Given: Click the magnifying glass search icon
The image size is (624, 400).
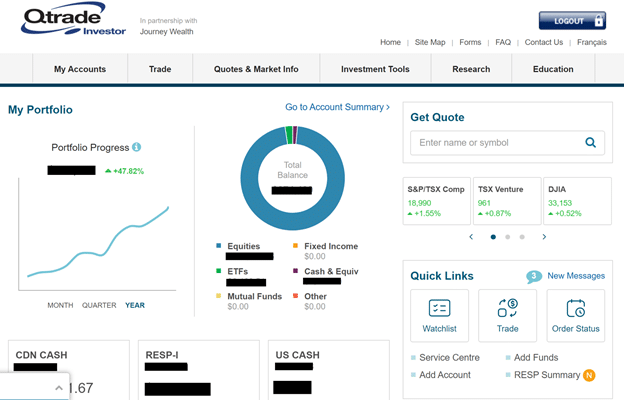Looking at the screenshot, I should click(x=591, y=143).
